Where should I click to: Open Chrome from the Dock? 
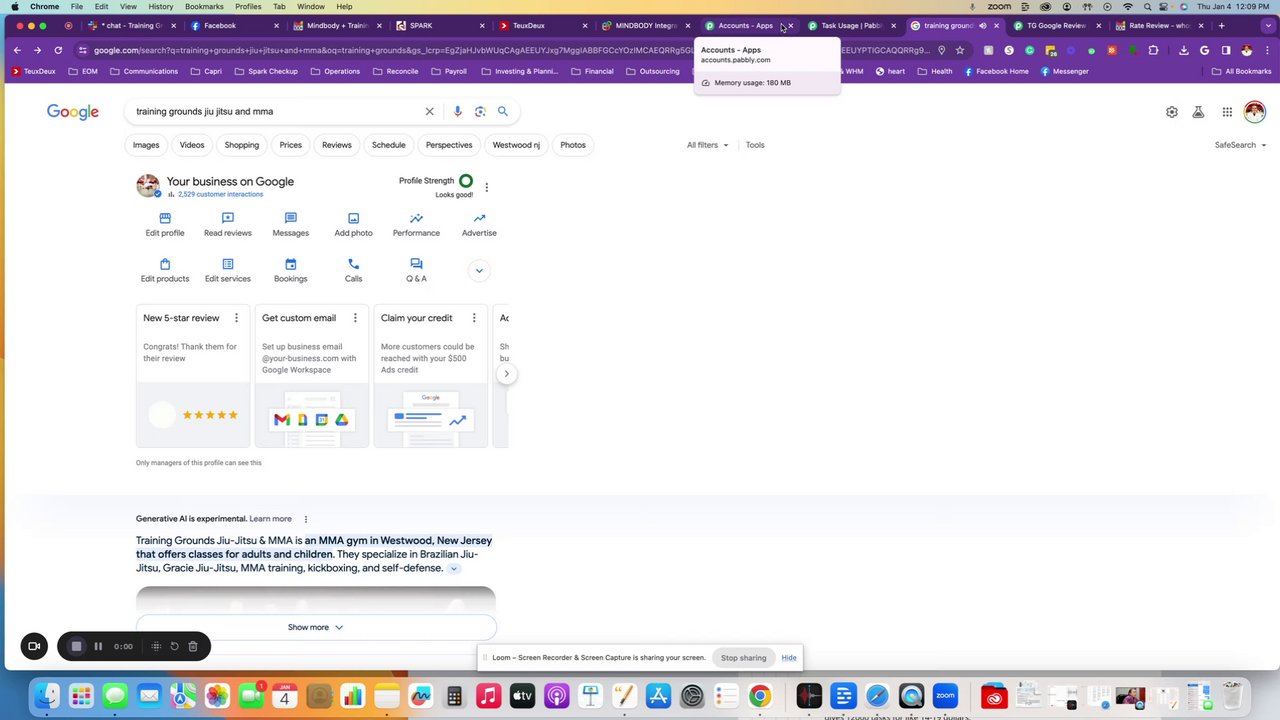tap(760, 696)
